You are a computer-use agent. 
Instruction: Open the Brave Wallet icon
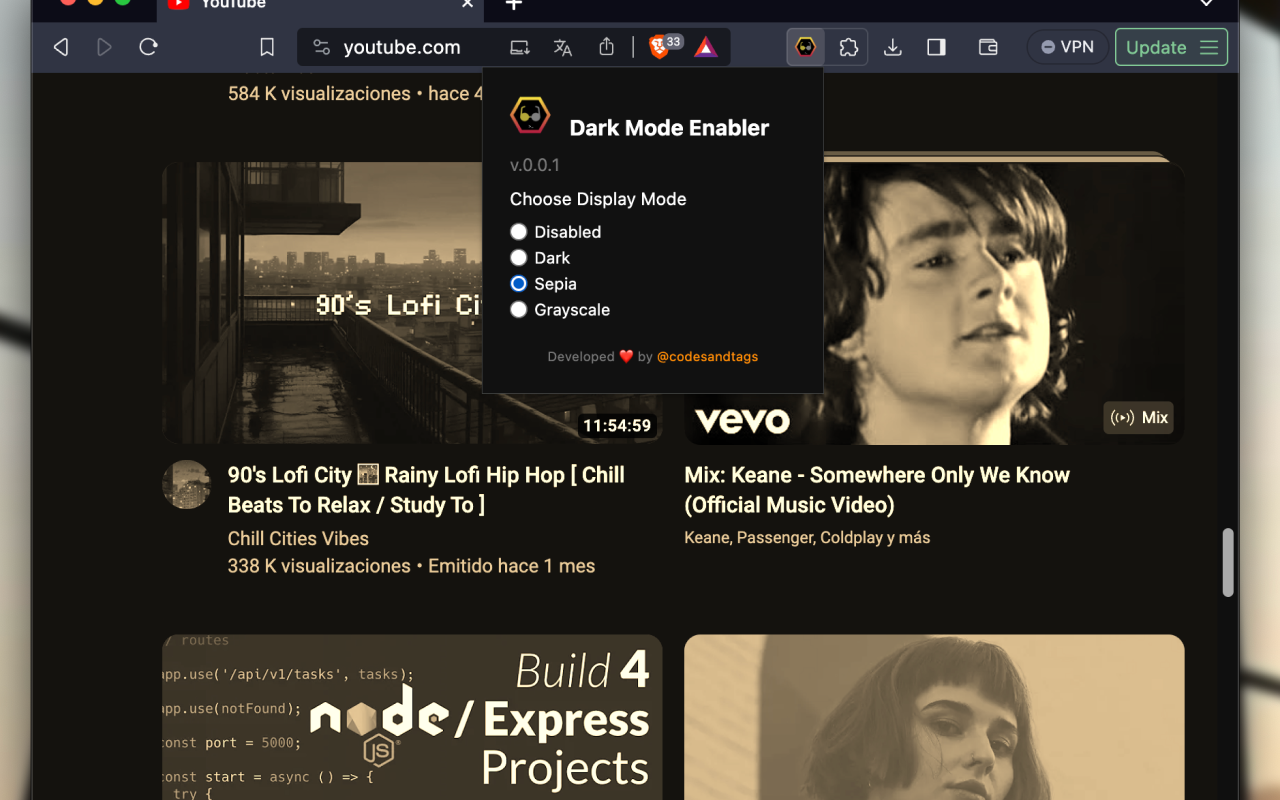pyautogui.click(x=988, y=47)
